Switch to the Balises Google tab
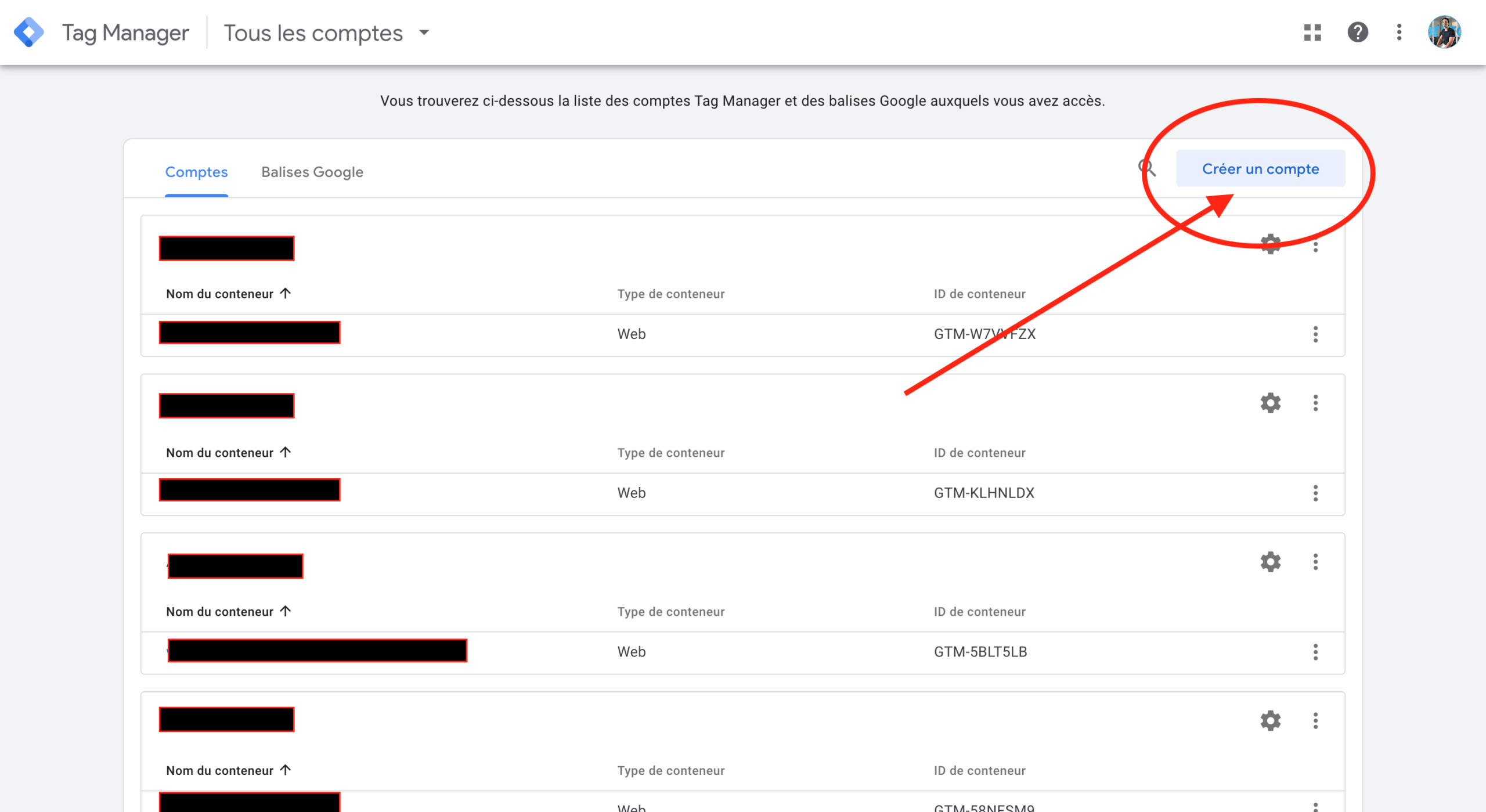The image size is (1486, 812). pyautogui.click(x=312, y=172)
